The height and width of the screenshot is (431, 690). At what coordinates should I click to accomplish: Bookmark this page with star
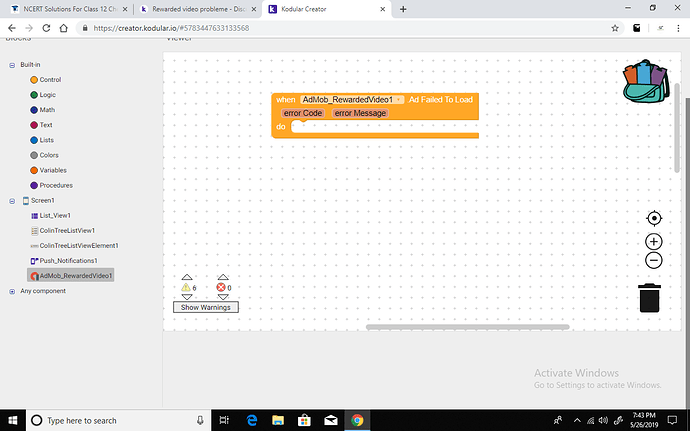[x=615, y=28]
